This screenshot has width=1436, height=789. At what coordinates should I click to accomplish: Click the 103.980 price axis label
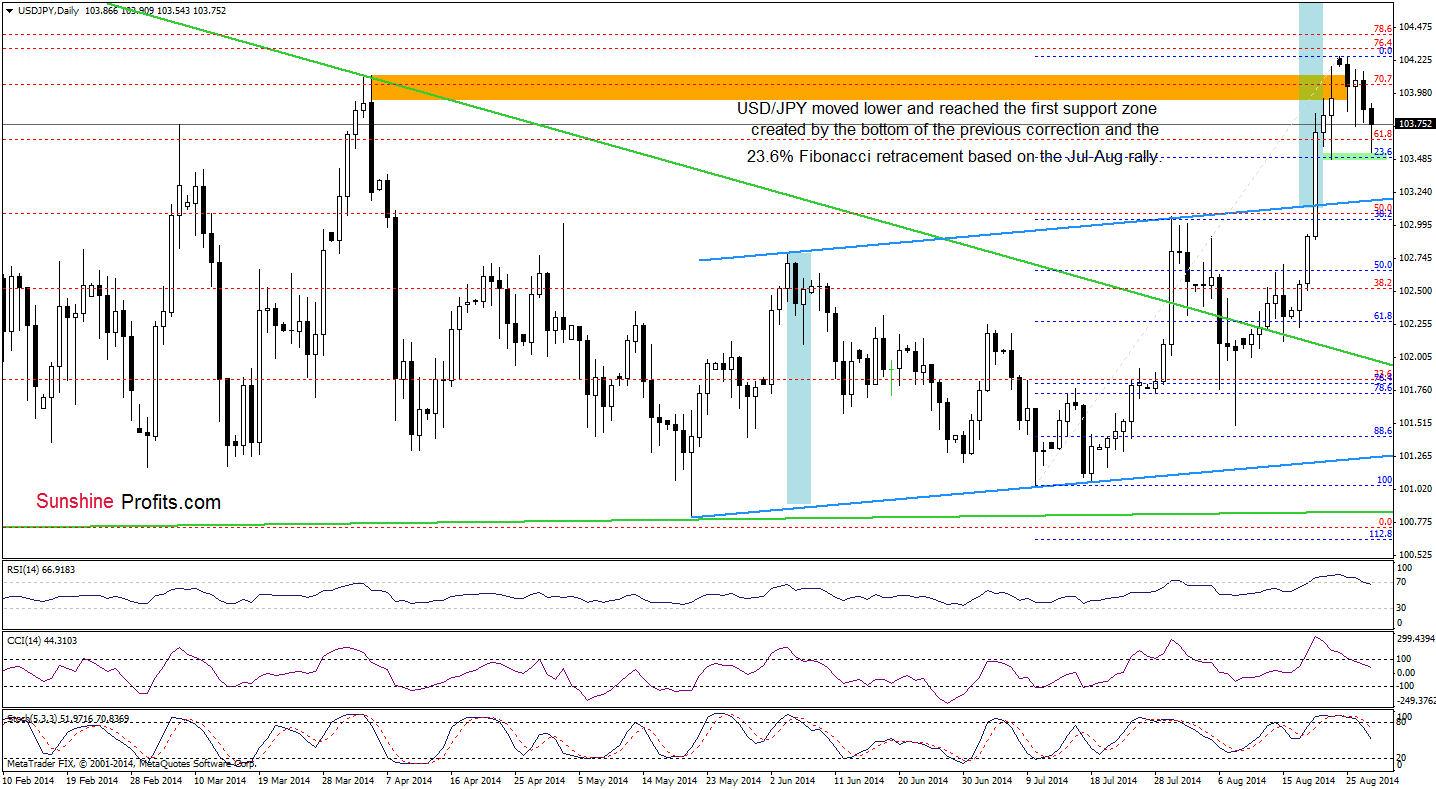pyautogui.click(x=1414, y=93)
